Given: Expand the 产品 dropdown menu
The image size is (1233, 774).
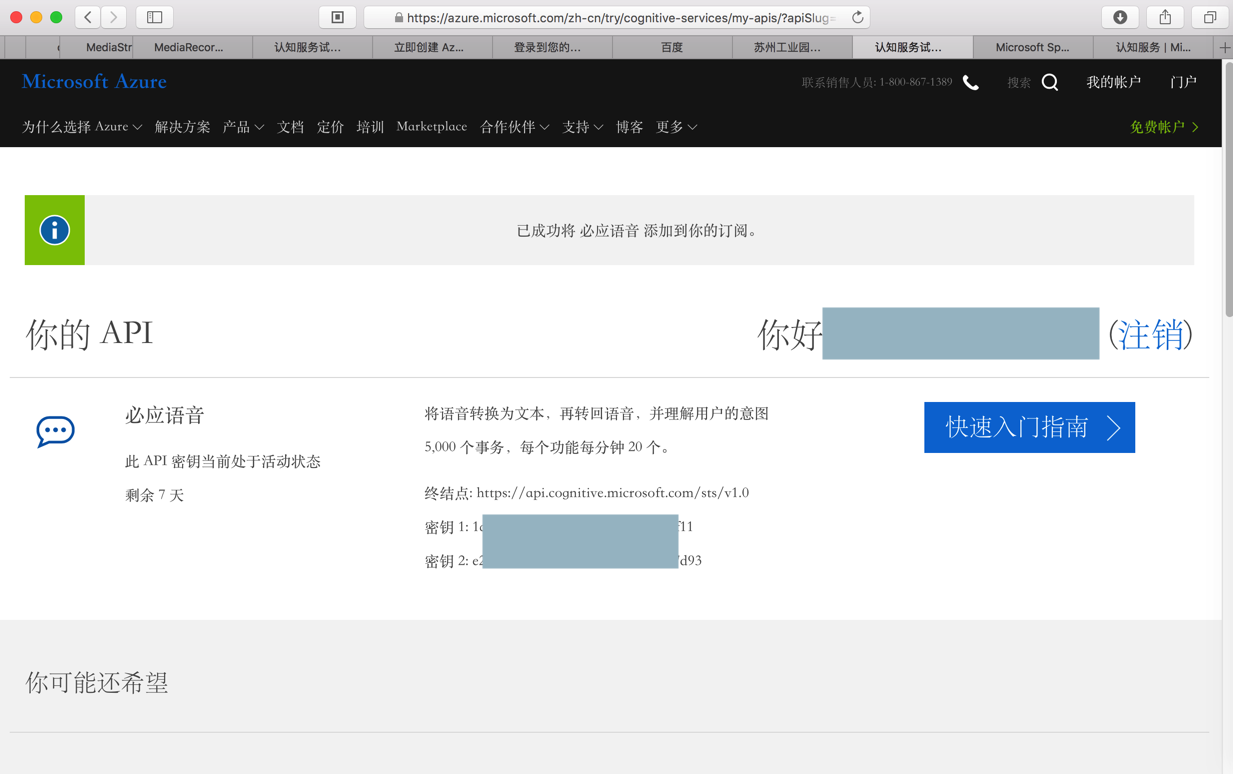Looking at the screenshot, I should [x=243, y=127].
